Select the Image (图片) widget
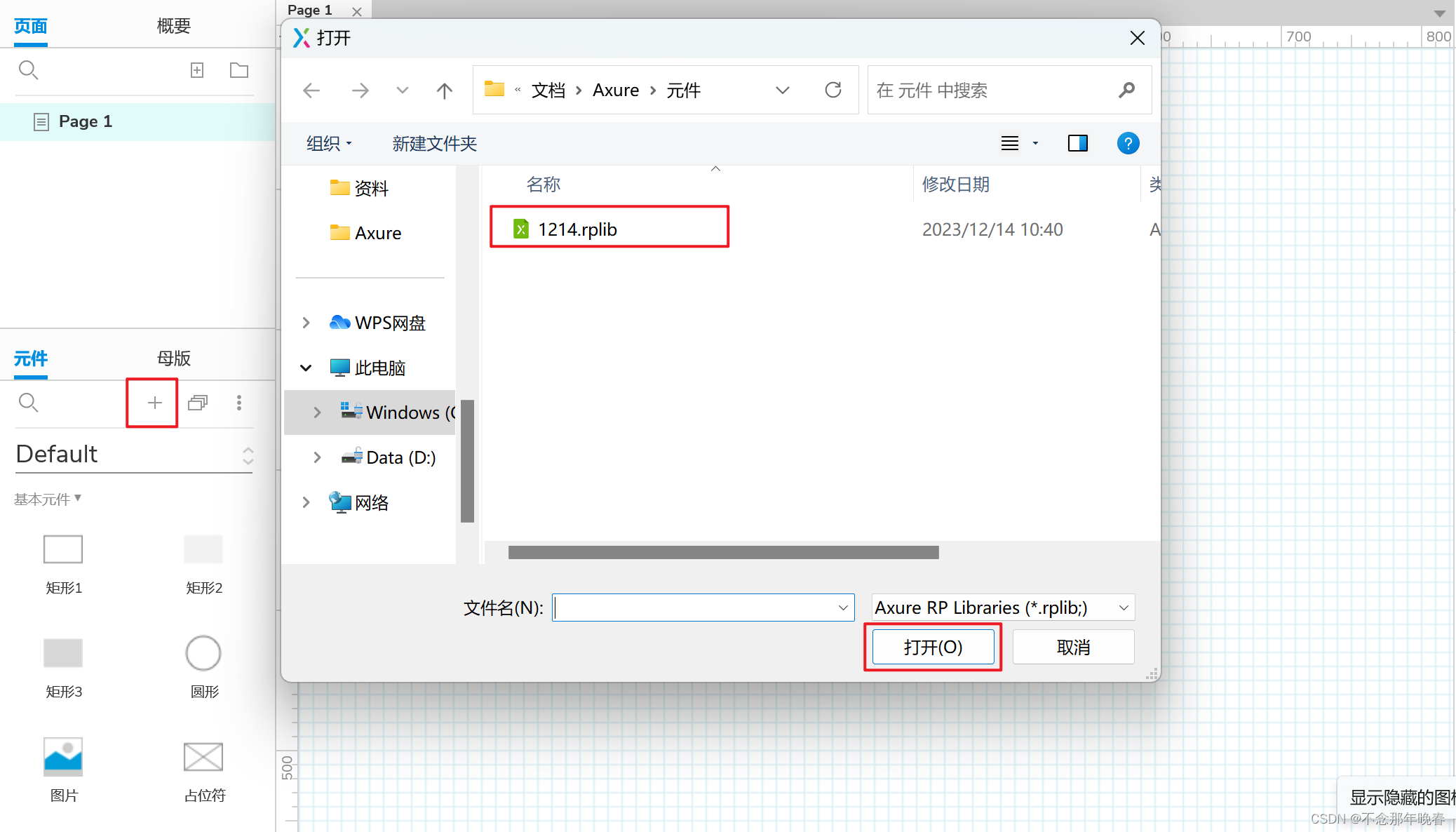 tap(63, 758)
